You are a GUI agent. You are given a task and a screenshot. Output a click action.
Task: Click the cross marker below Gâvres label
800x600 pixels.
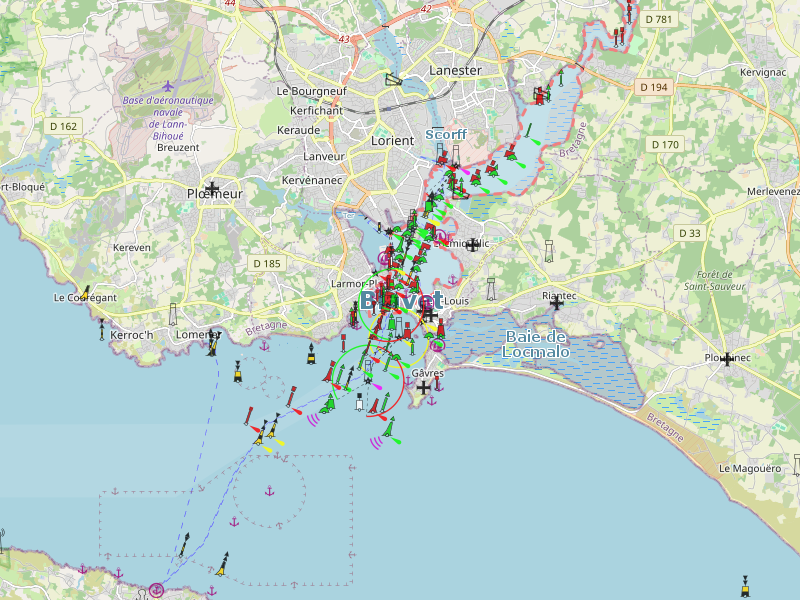pos(424,387)
